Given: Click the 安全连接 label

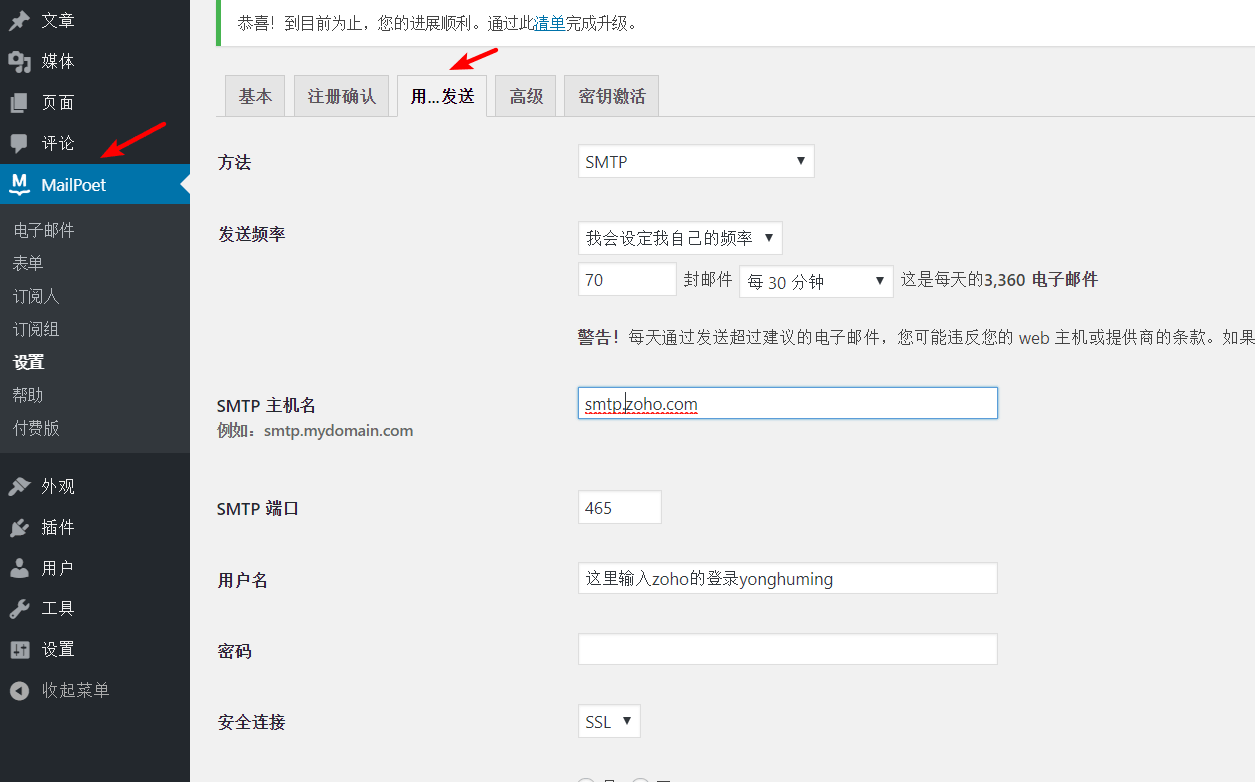Looking at the screenshot, I should point(251,722).
